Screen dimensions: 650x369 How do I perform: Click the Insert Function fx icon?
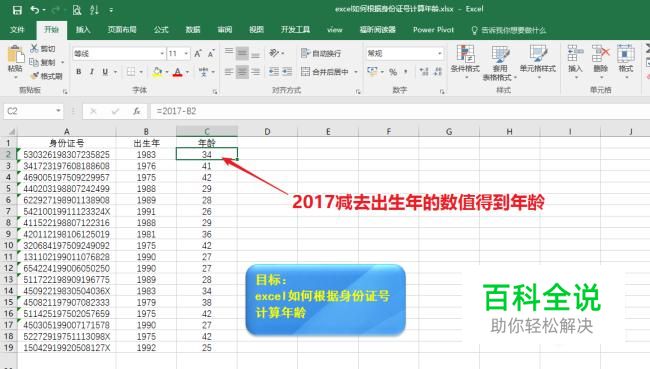click(136, 111)
